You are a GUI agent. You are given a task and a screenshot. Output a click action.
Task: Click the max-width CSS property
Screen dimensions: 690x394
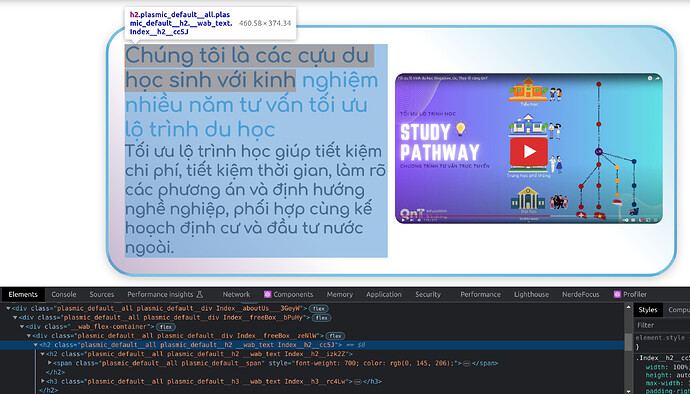(664, 383)
